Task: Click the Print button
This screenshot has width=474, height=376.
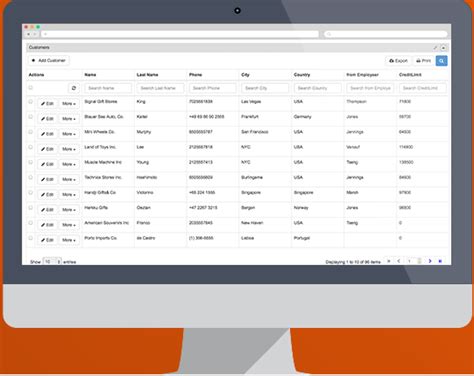Action: point(423,61)
